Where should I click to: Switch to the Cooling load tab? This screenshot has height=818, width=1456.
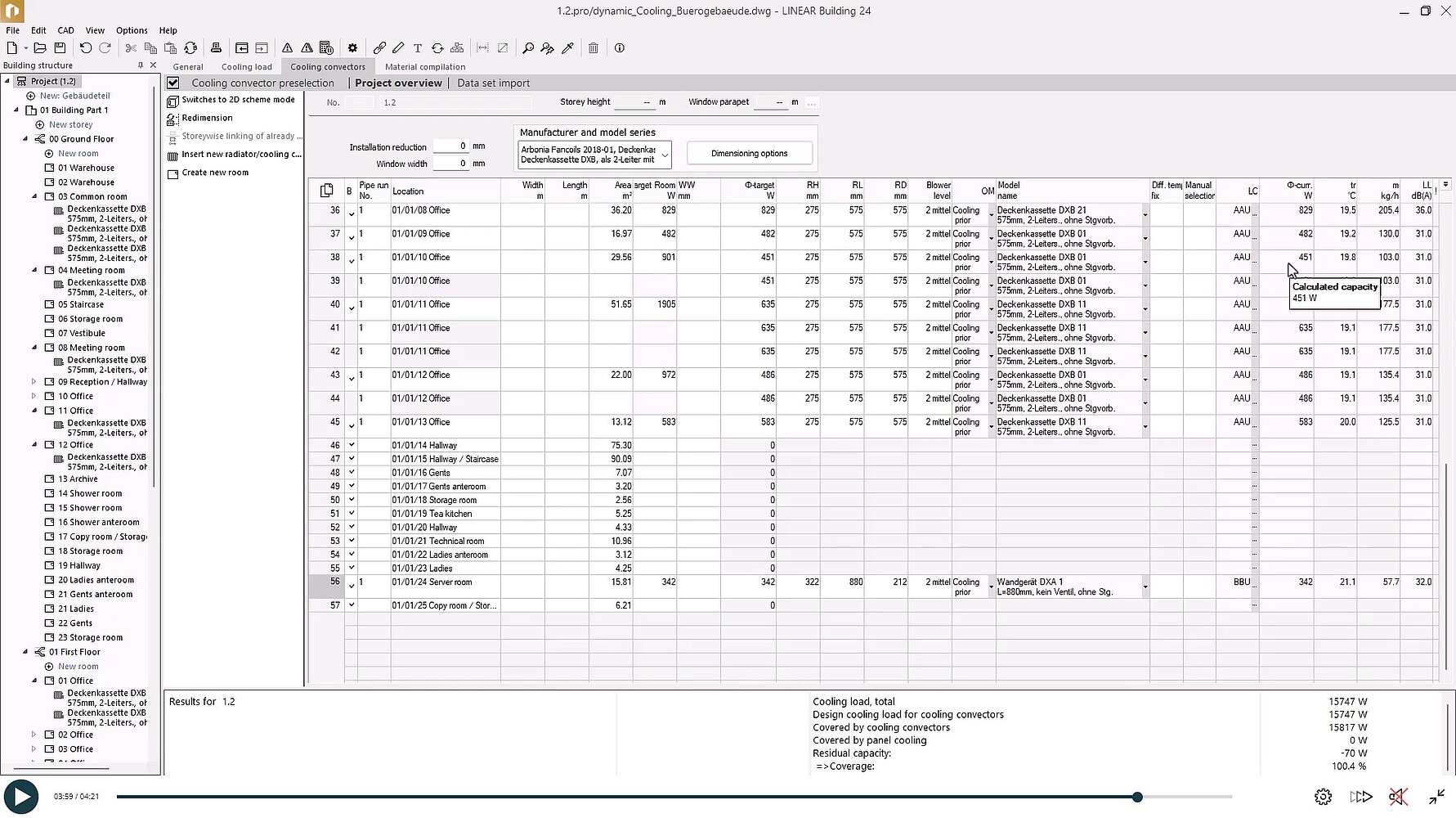[x=246, y=67]
